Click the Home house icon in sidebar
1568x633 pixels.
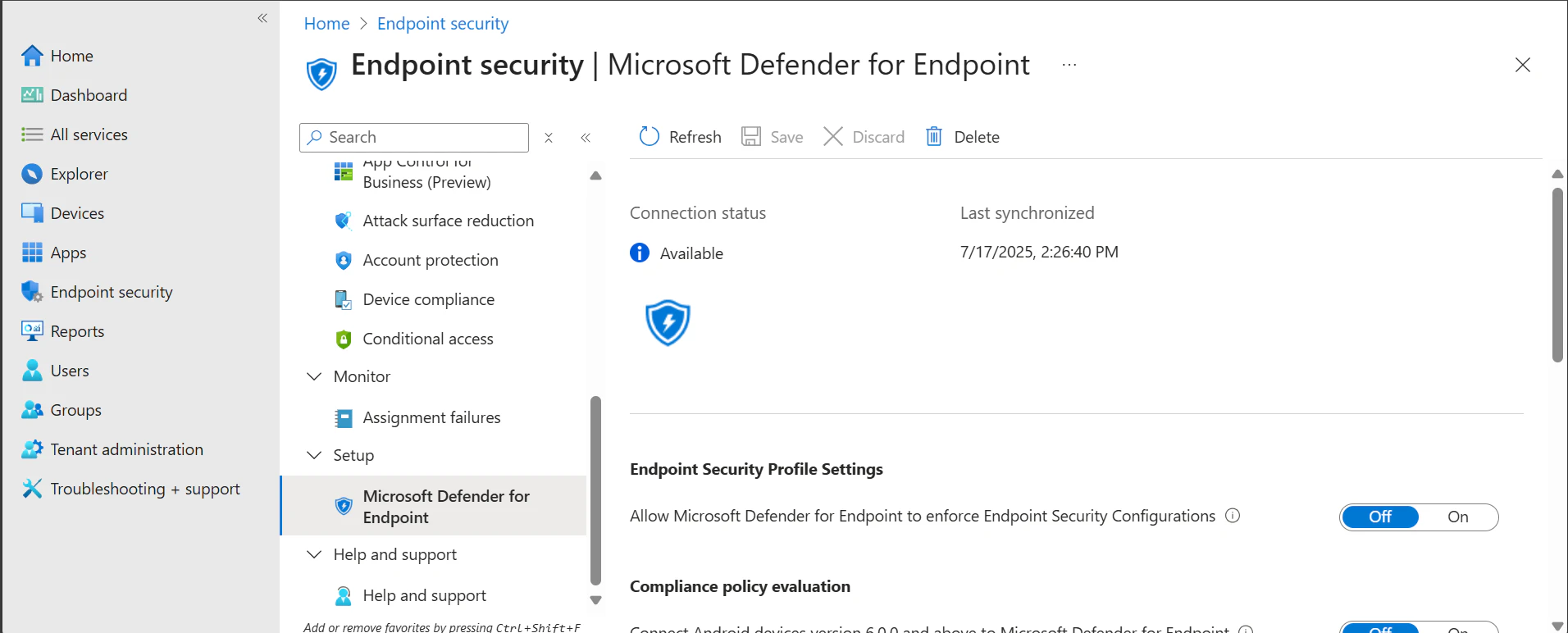click(32, 56)
